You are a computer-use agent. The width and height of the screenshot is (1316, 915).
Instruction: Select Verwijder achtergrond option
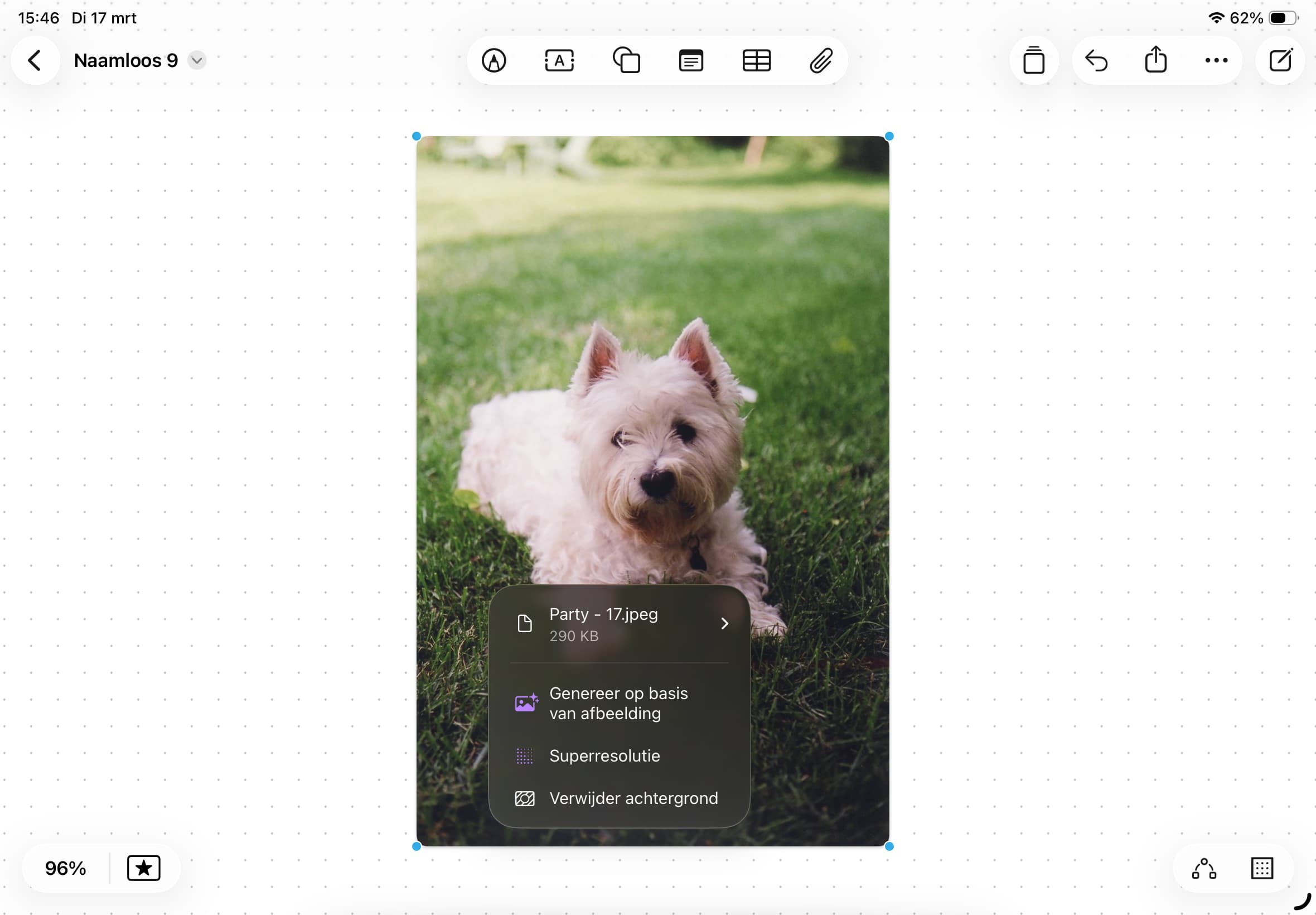coord(633,798)
